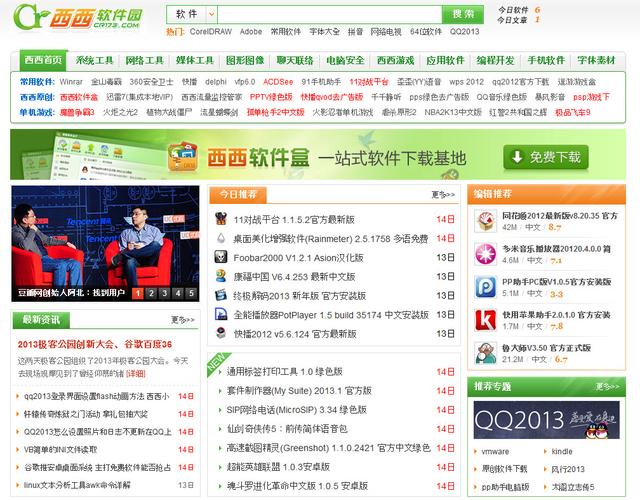640x500 pixels.
Task: Click the 鲁大师 icon in editor picks
Action: coord(484,353)
